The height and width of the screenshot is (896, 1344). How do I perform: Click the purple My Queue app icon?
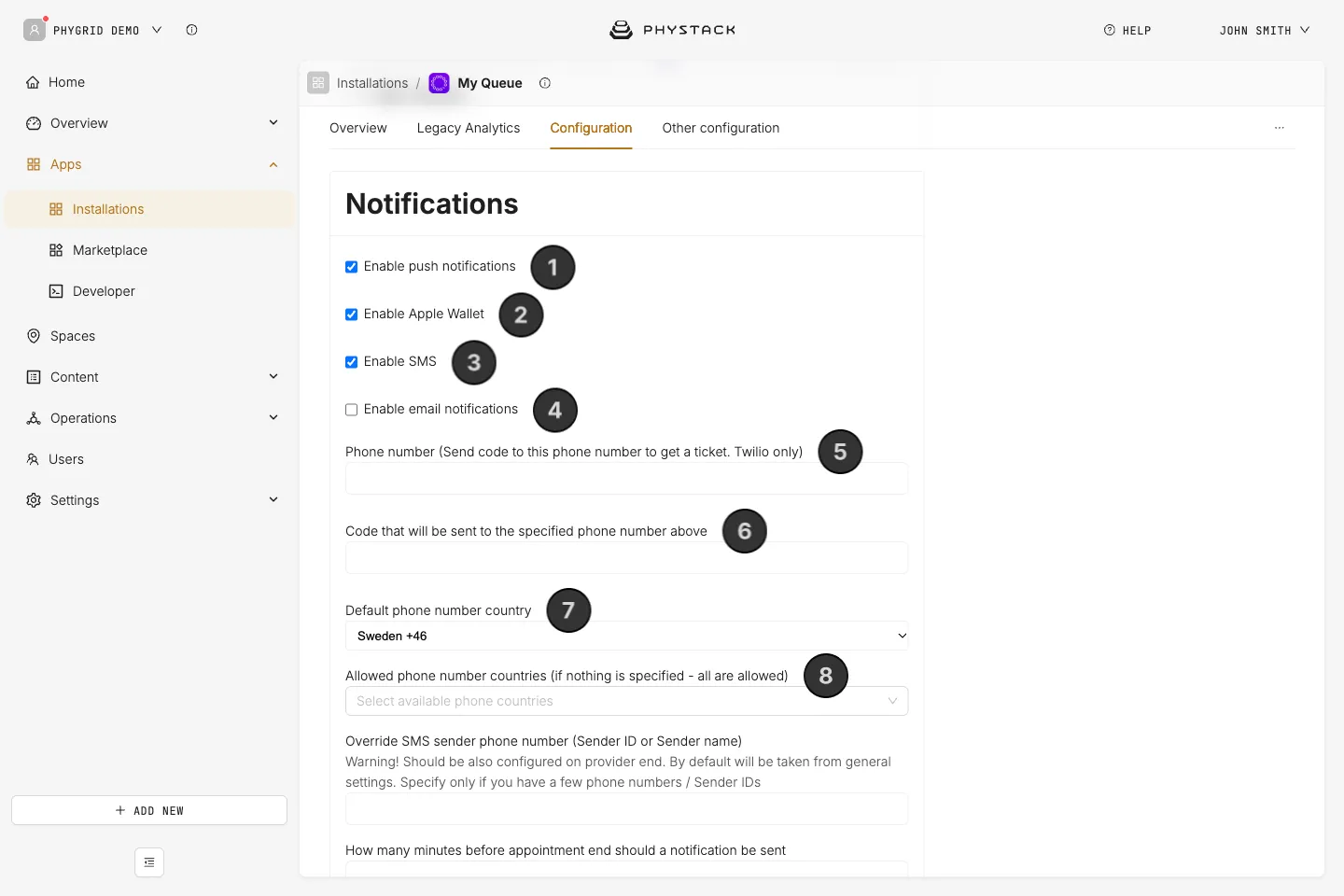tap(439, 83)
